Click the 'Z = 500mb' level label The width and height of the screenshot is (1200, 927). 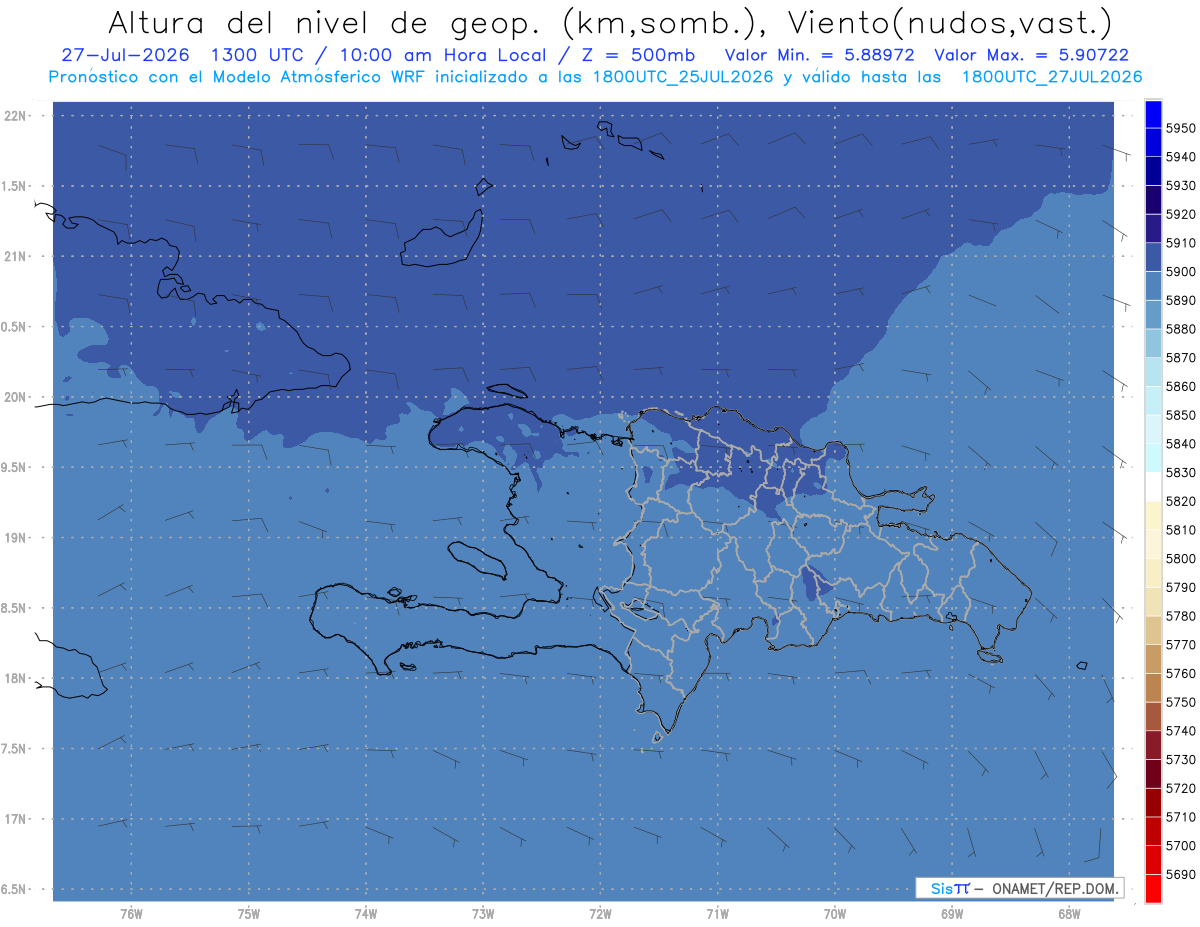click(x=638, y=56)
